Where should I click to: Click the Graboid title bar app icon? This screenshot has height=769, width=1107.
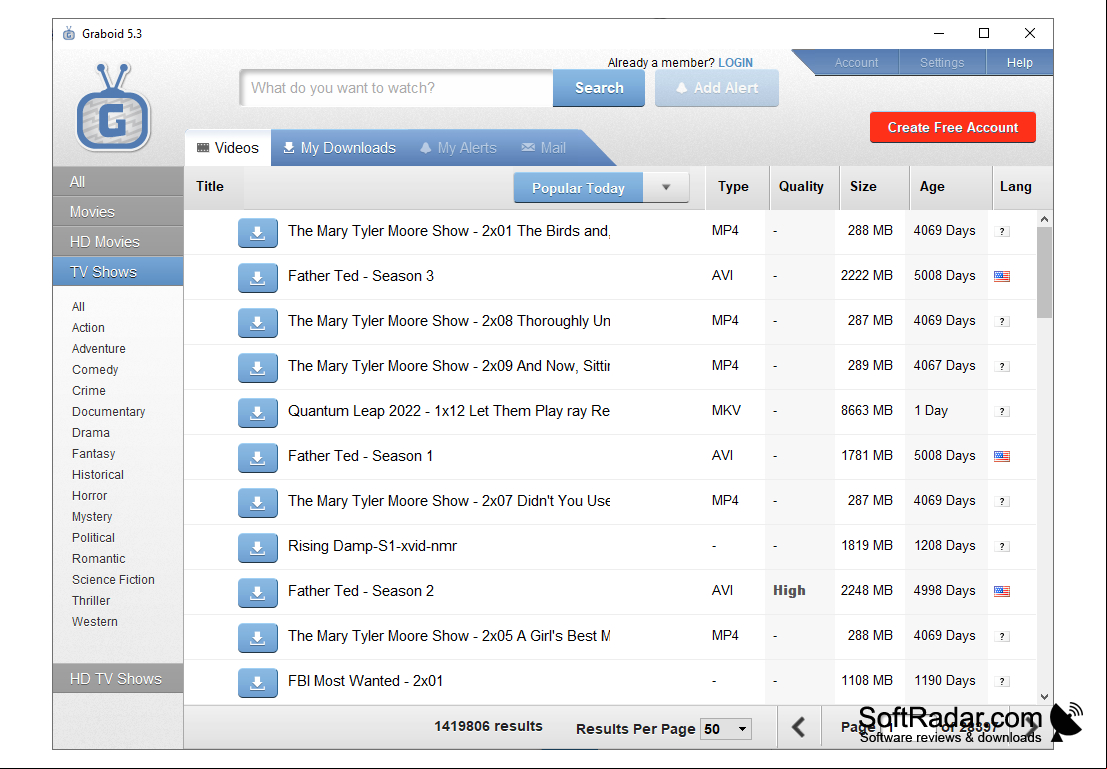pos(68,33)
